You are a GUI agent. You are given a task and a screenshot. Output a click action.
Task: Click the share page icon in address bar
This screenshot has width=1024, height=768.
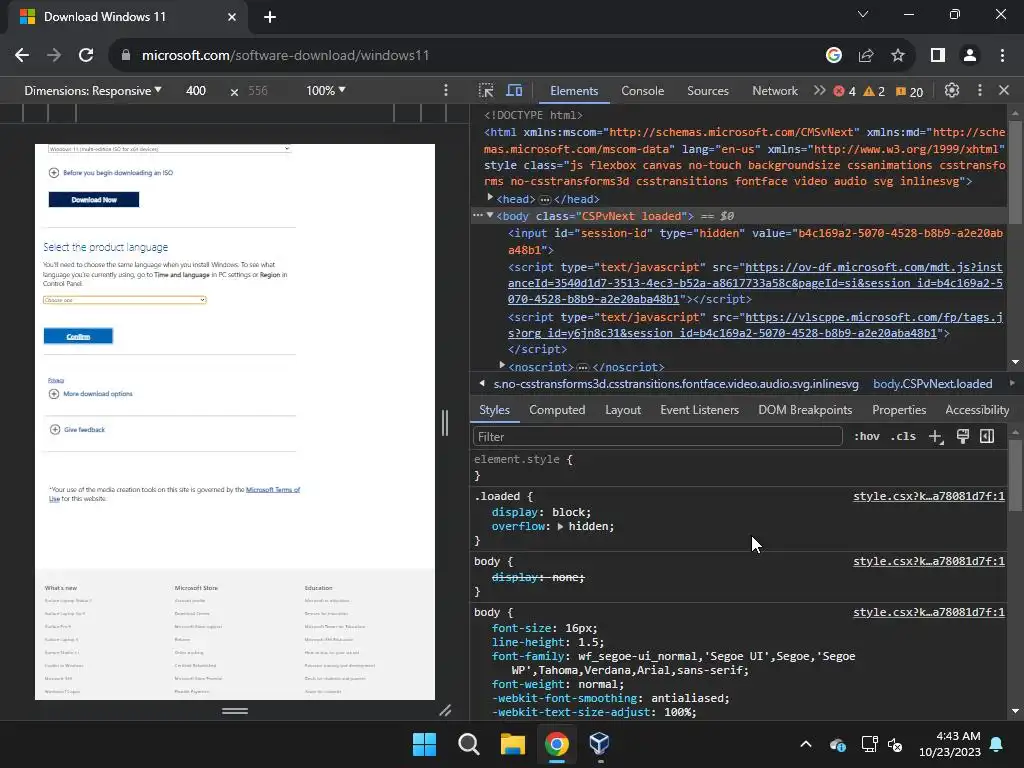click(x=866, y=56)
